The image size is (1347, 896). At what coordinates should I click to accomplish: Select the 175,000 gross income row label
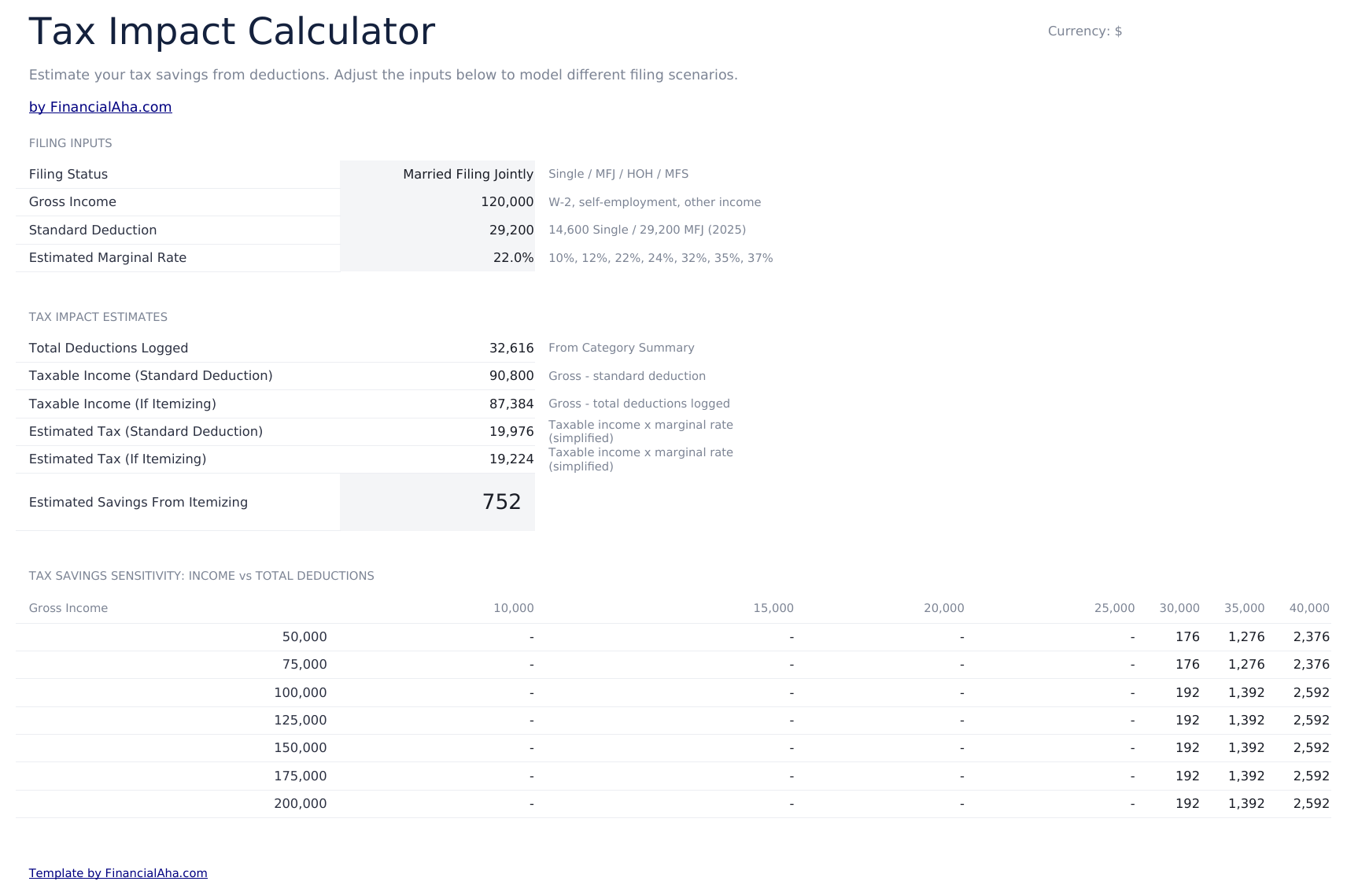point(301,776)
